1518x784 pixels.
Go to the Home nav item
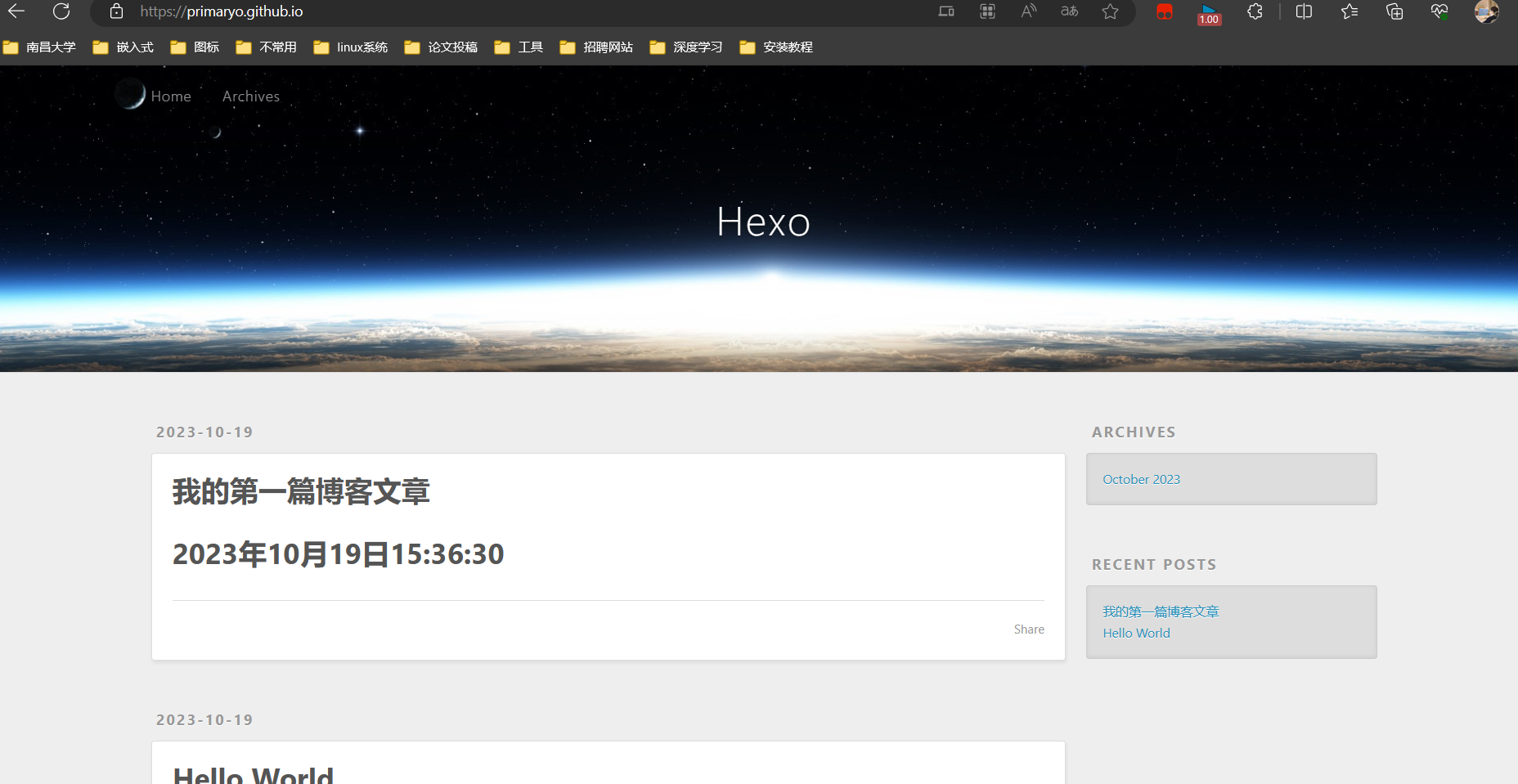pyautogui.click(x=171, y=96)
